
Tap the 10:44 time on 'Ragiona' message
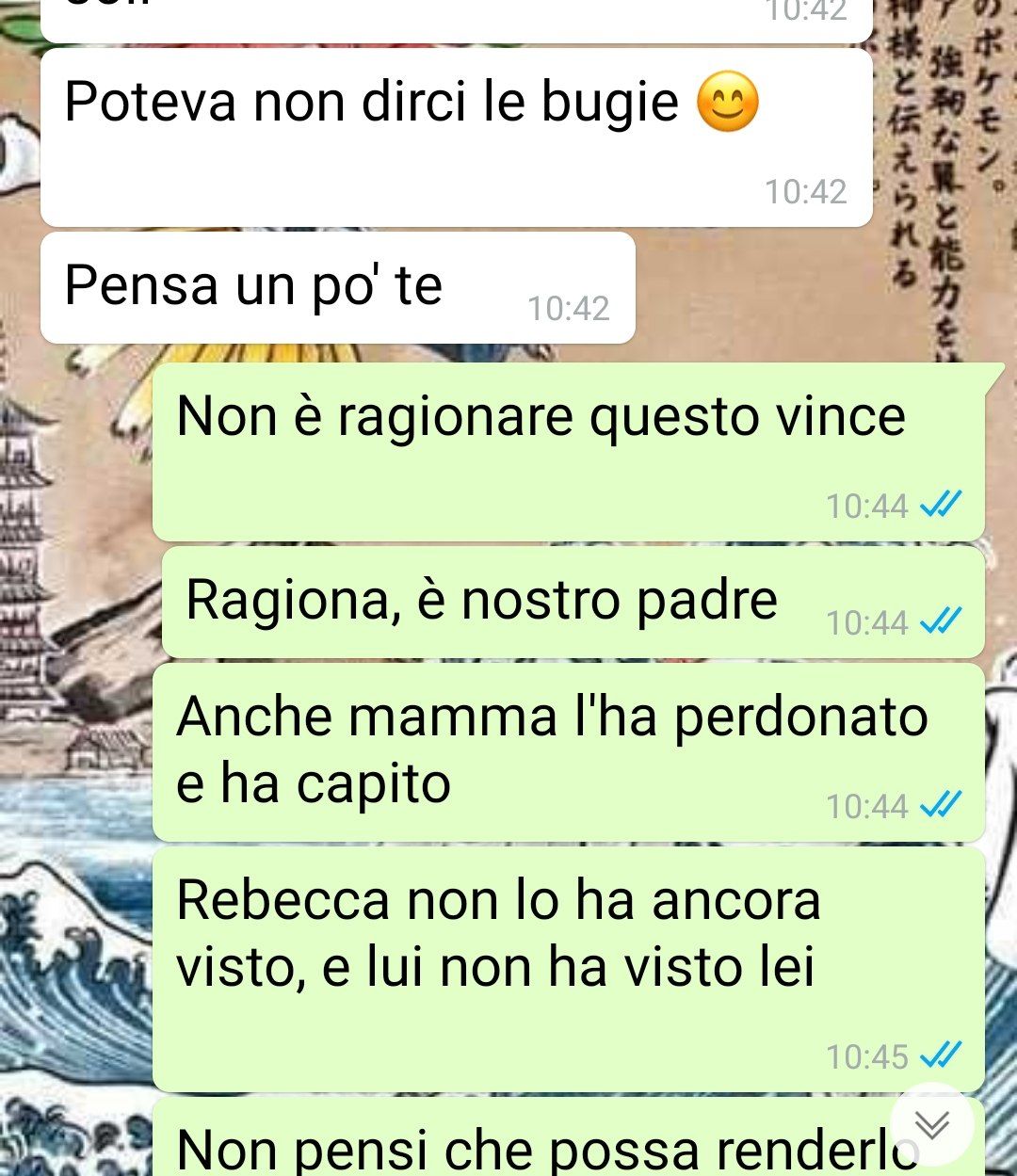(x=867, y=623)
